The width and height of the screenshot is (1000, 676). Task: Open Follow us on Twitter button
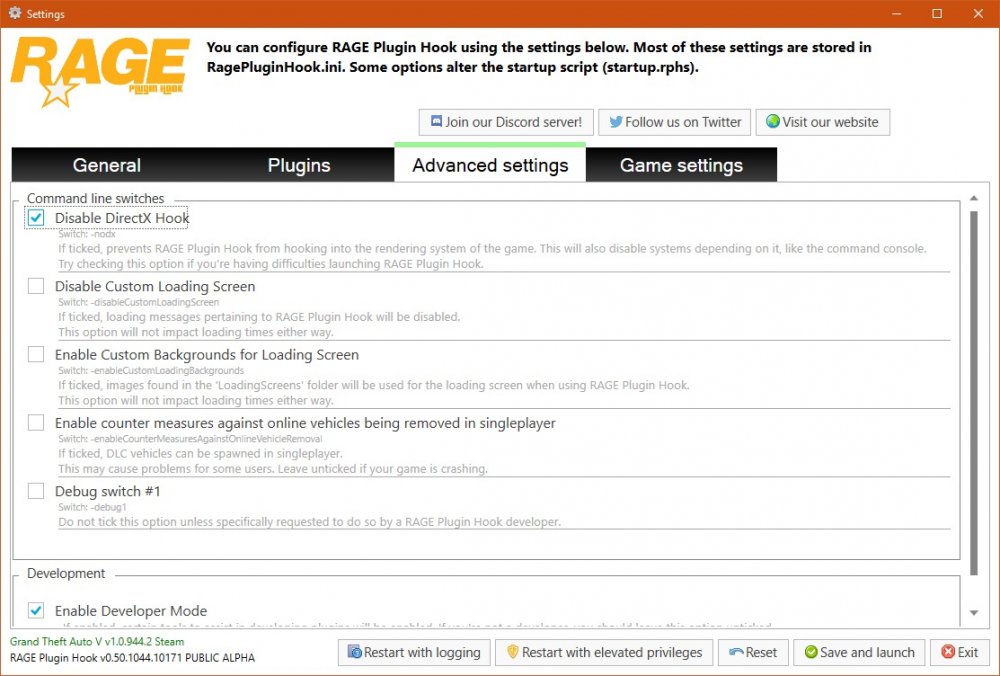tap(674, 122)
